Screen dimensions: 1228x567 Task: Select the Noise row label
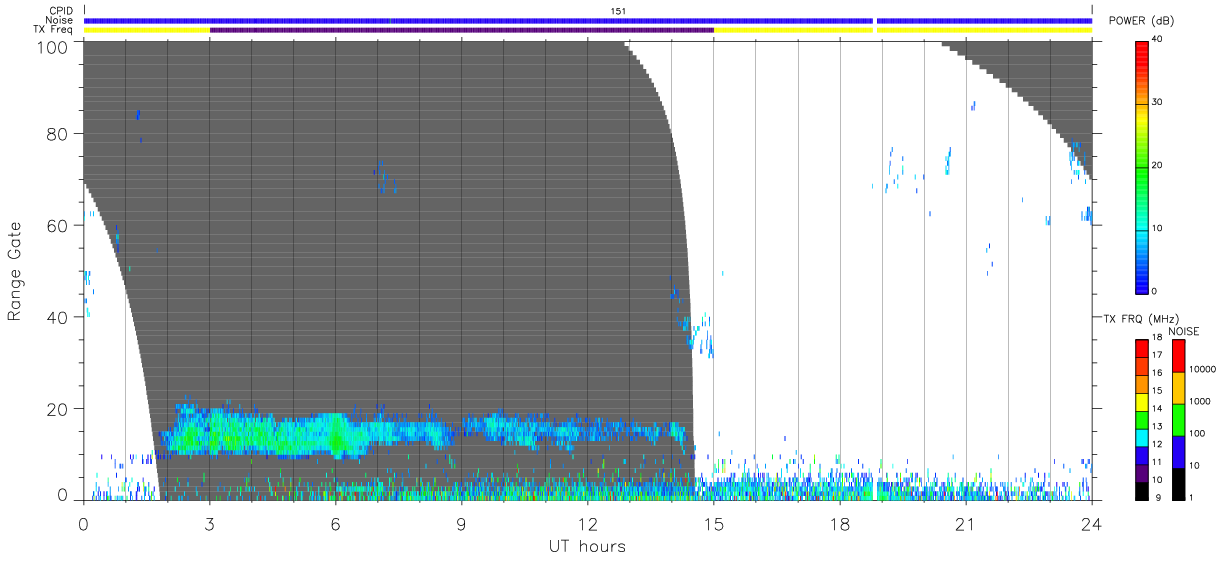coord(59,20)
